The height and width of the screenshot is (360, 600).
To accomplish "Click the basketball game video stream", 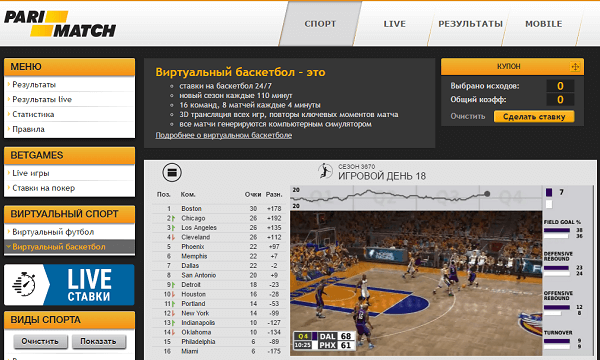I will [416, 283].
